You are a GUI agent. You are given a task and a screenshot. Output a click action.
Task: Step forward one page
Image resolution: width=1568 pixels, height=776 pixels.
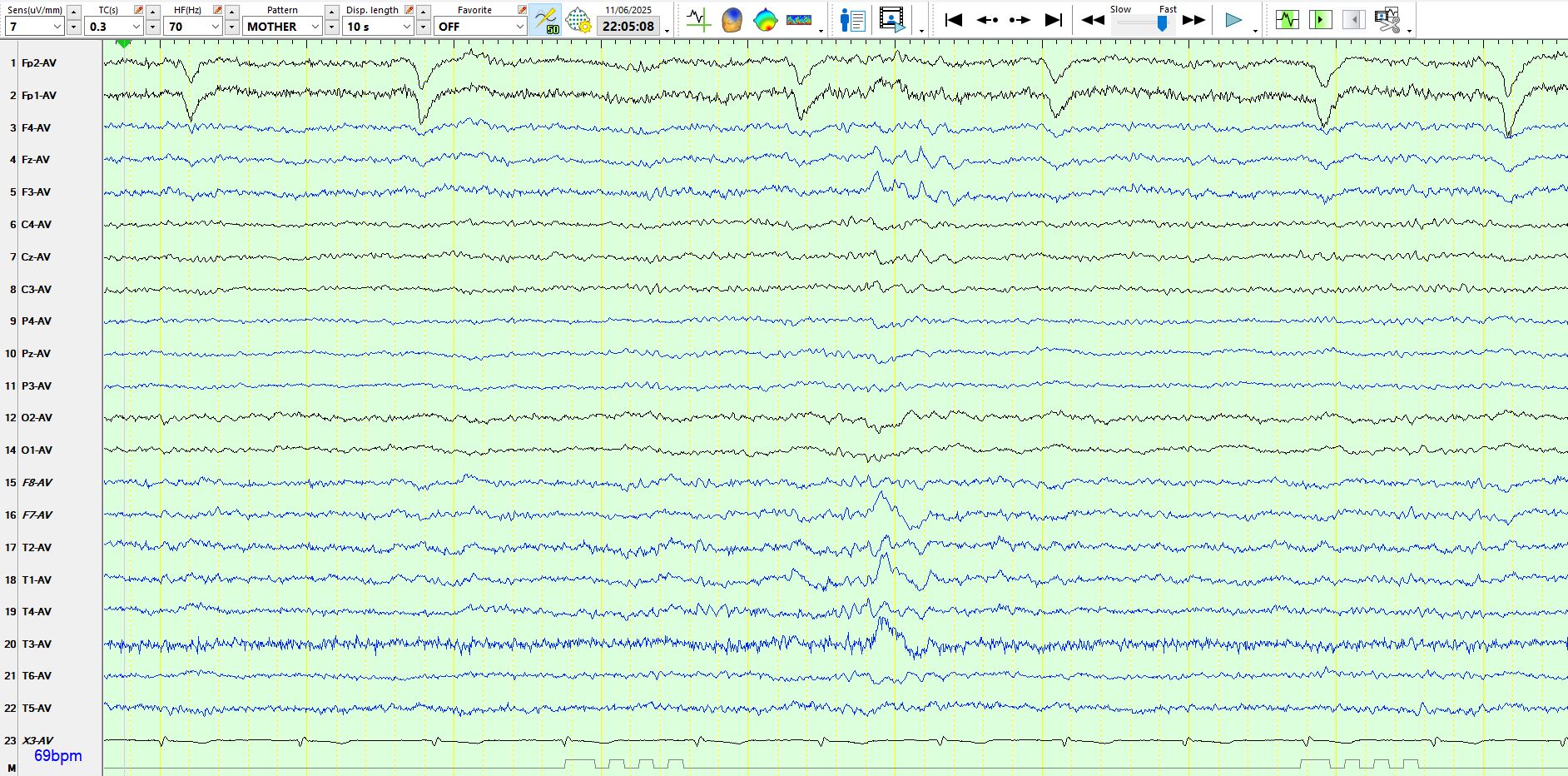pos(1020,20)
